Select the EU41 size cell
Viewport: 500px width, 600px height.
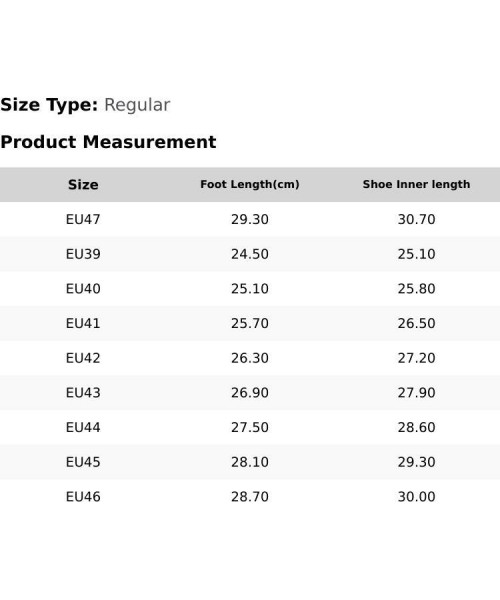point(83,323)
